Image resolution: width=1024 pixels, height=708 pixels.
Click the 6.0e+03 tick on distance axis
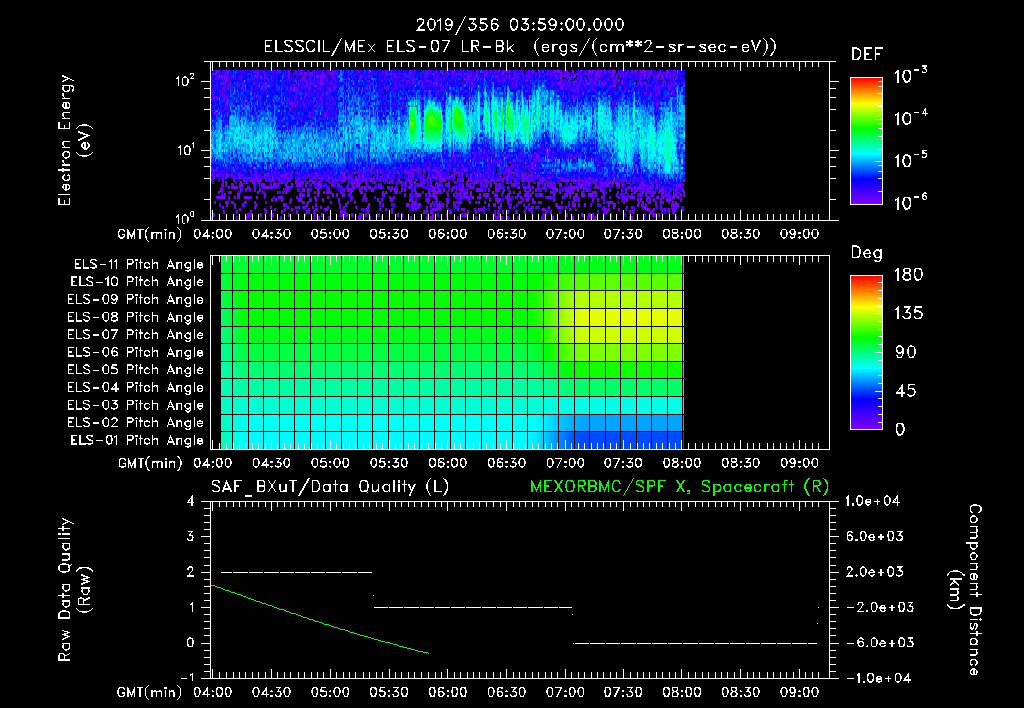[x=874, y=536]
